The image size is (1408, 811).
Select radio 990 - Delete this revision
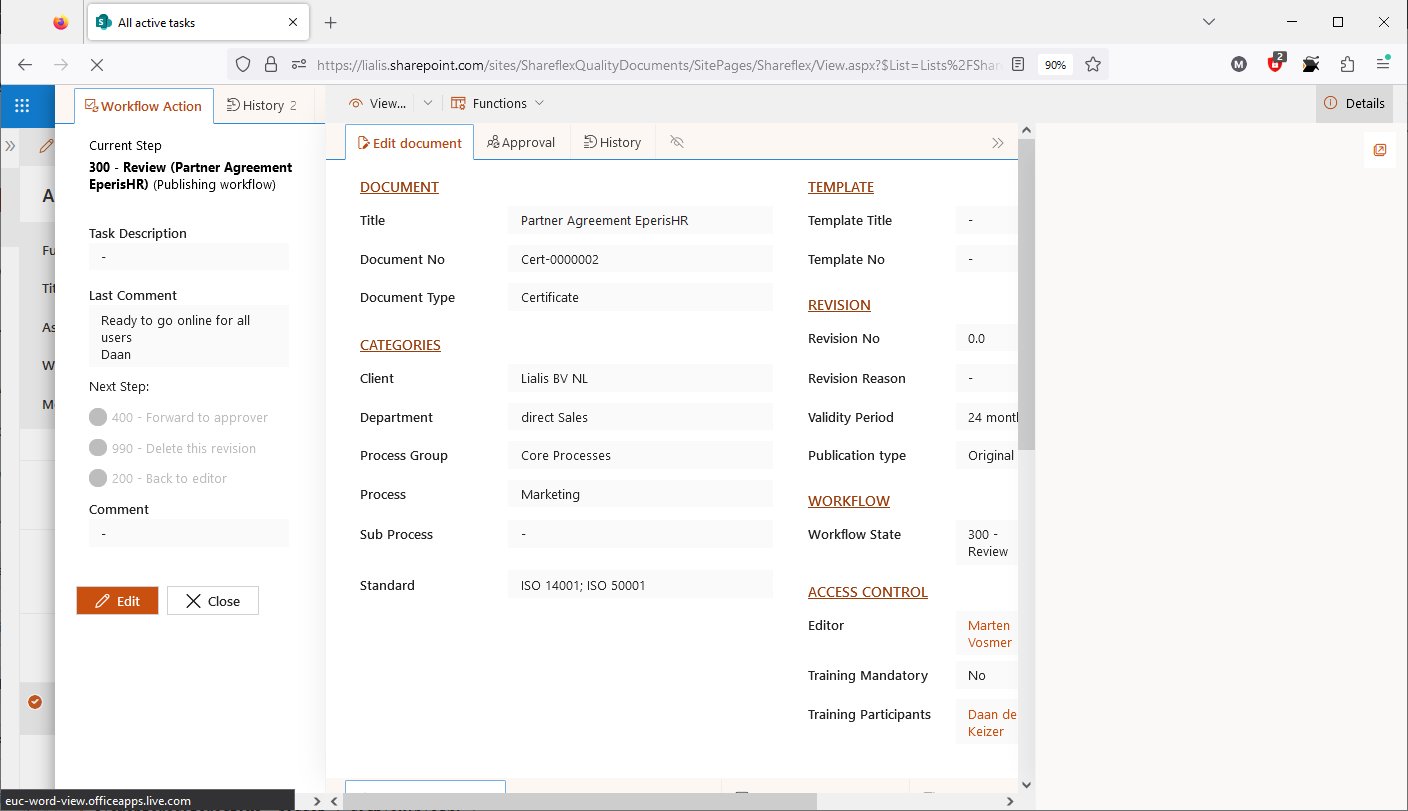[x=98, y=448]
